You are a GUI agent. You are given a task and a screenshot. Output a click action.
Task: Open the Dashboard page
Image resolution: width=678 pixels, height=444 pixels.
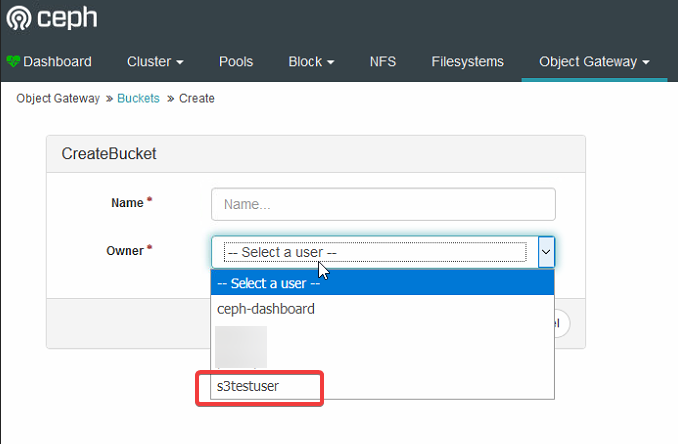(x=57, y=61)
